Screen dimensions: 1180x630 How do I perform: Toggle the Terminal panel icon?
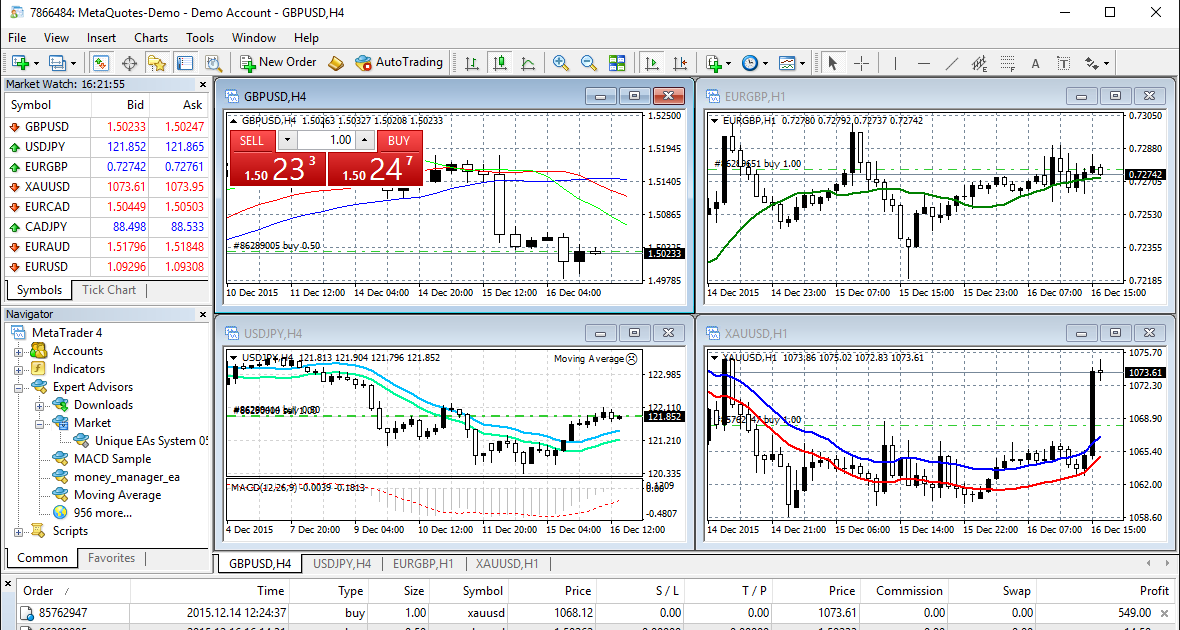185,62
